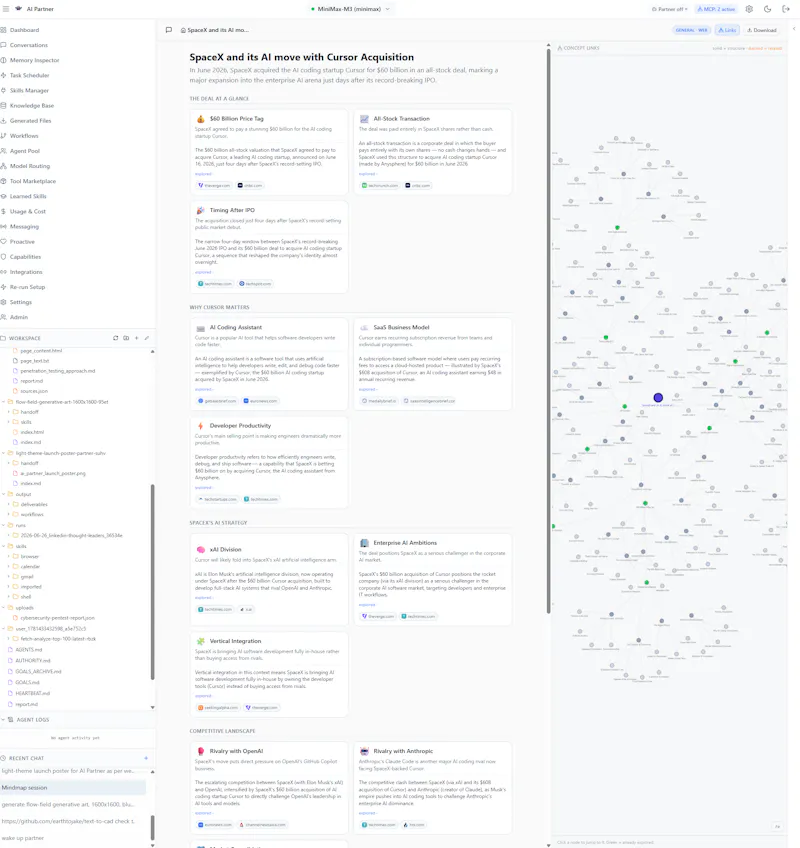This screenshot has height=848, width=800.
Task: Click the new folder icon in Workspace header
Action: 126,338
